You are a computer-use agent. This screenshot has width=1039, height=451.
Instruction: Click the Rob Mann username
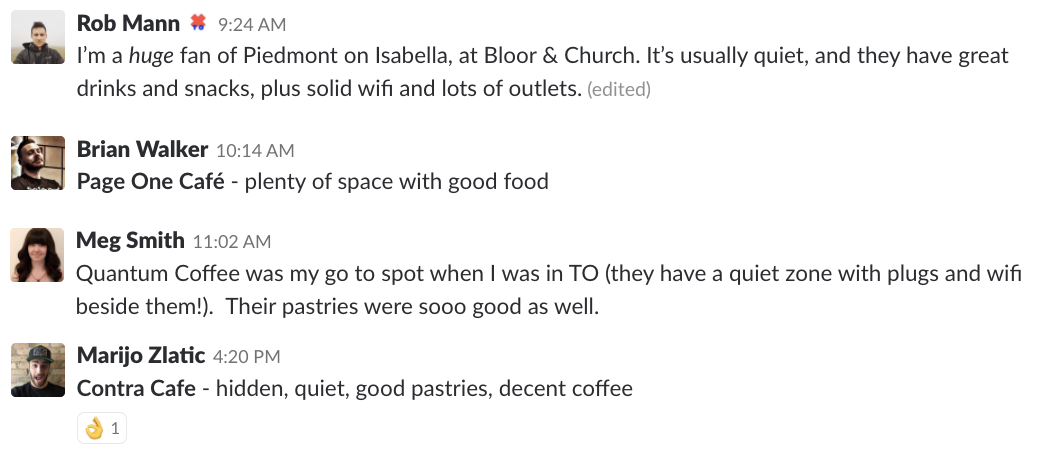pos(128,23)
